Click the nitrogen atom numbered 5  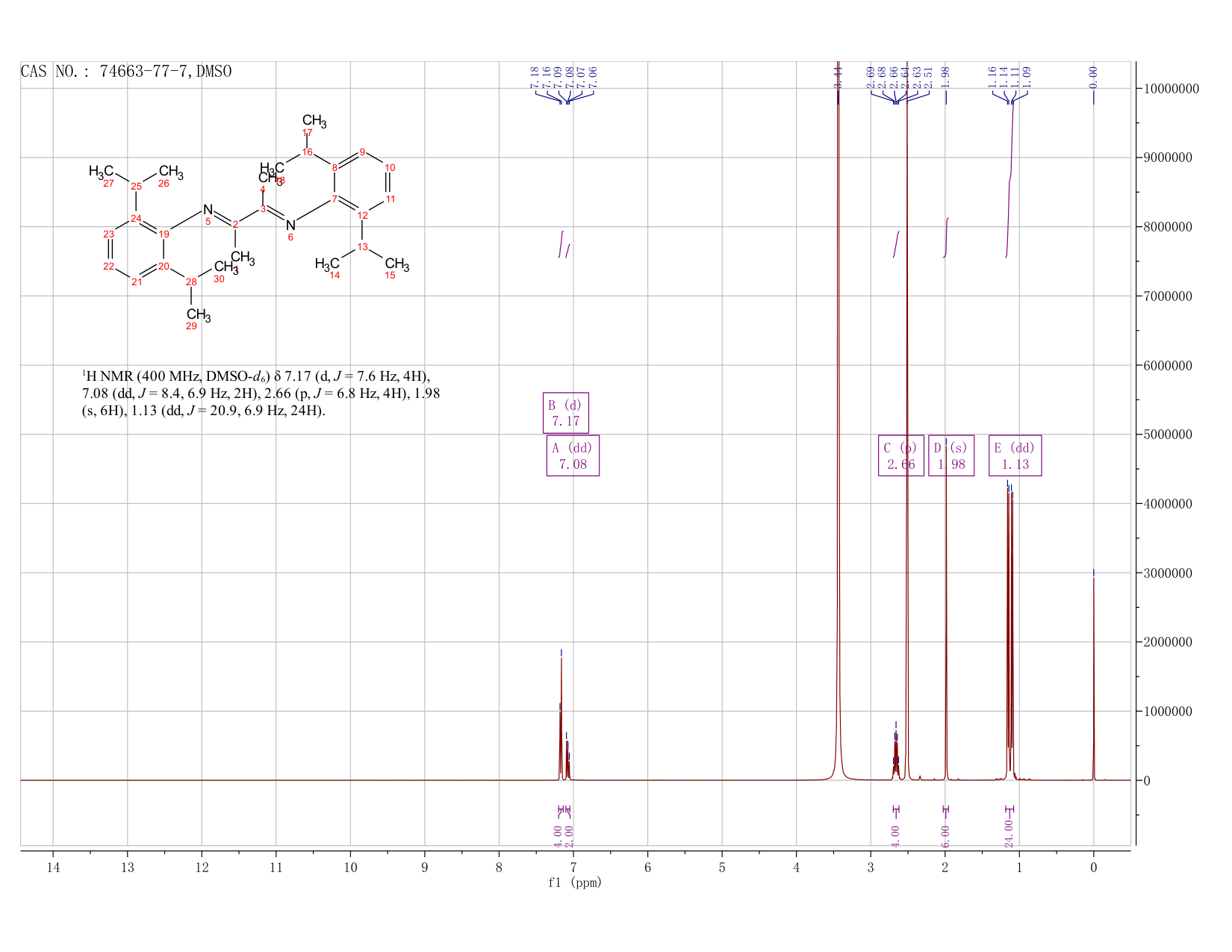pyautogui.click(x=208, y=211)
